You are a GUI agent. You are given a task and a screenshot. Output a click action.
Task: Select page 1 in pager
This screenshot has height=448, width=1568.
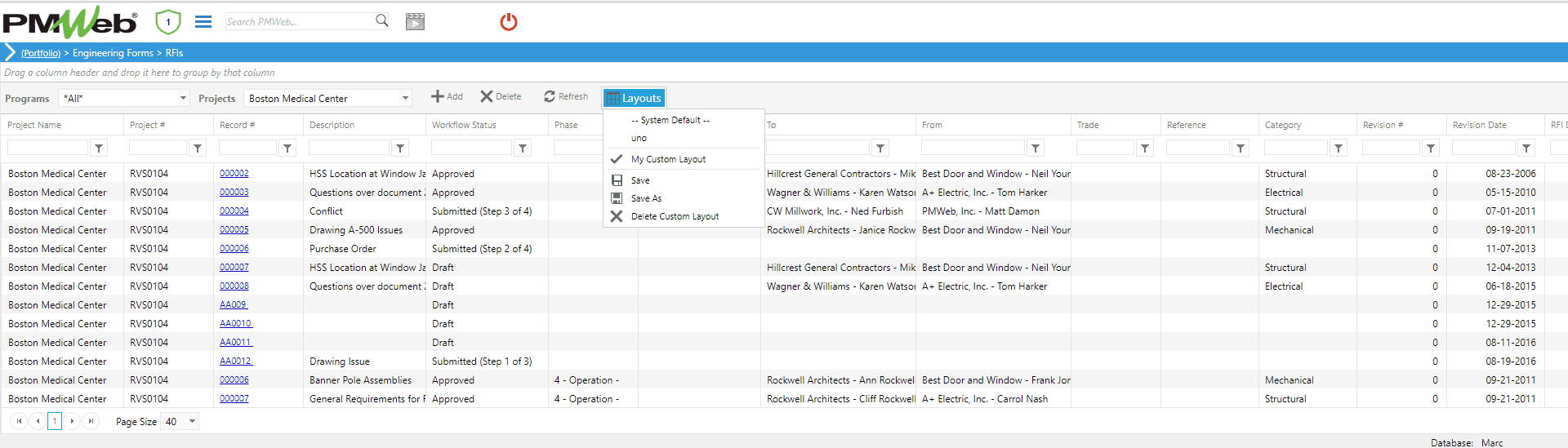click(55, 421)
